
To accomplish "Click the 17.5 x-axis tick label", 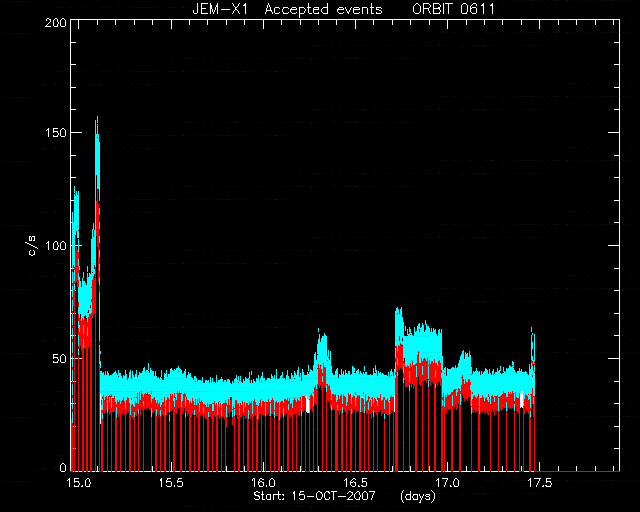I will tap(540, 483).
